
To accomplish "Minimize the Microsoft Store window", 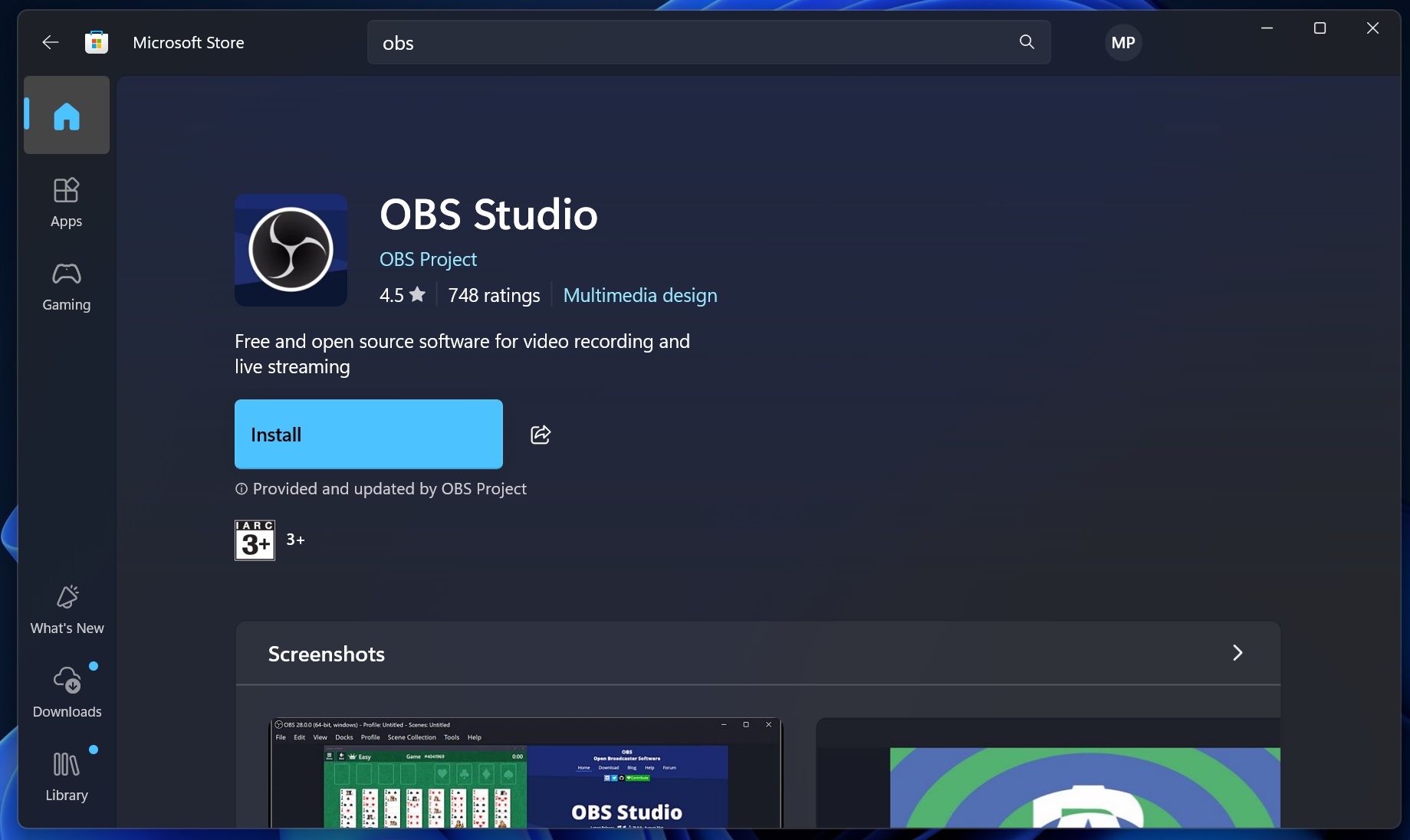I will click(1267, 28).
